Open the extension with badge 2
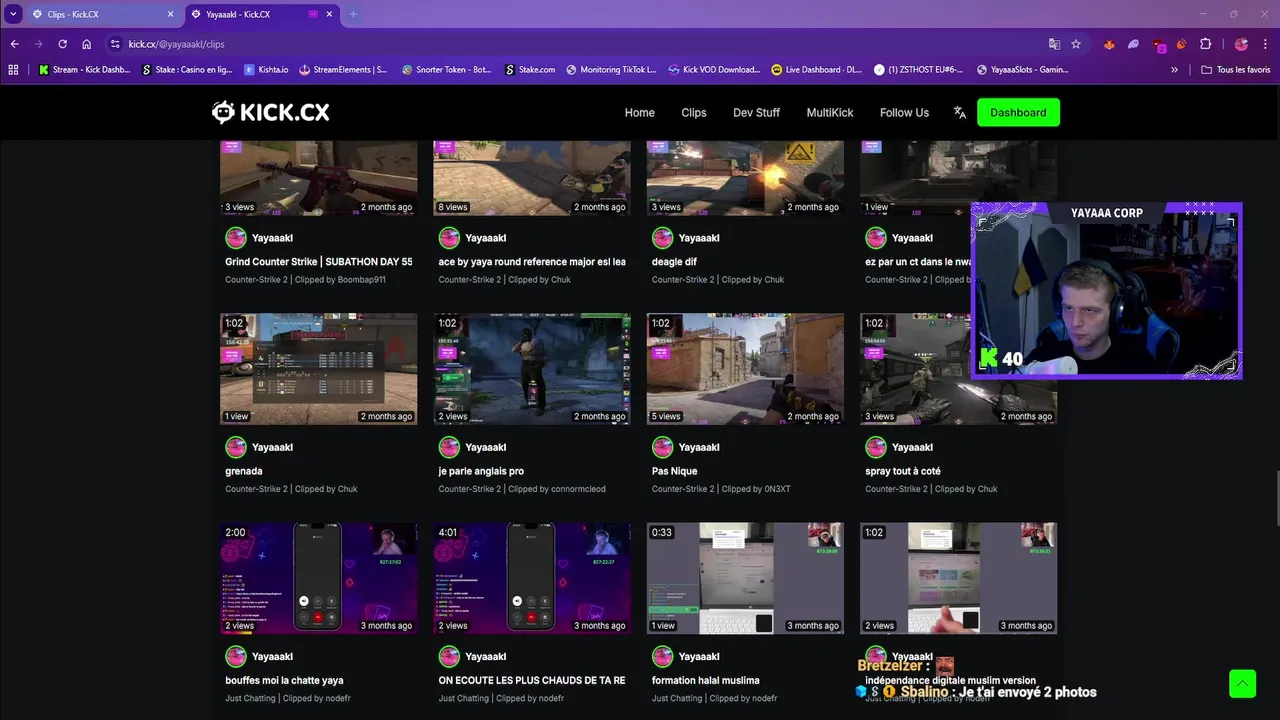Viewport: 1280px width, 720px height. pos(1158,45)
